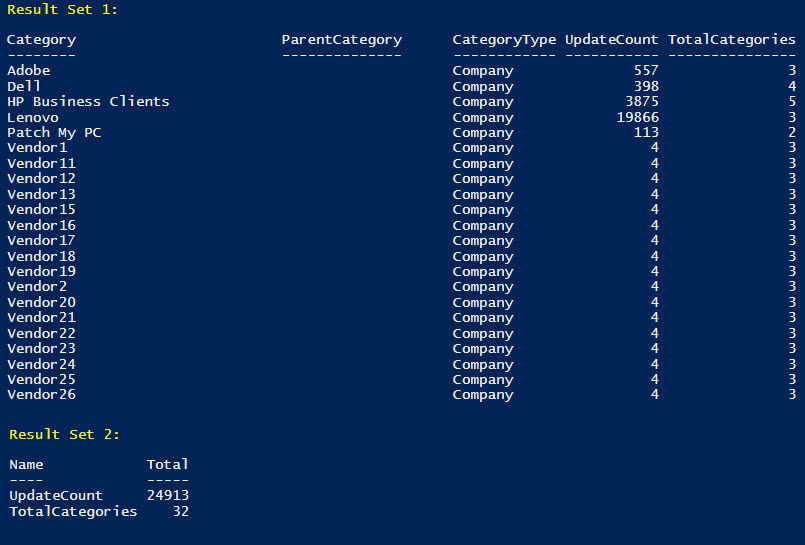The height and width of the screenshot is (545, 805).
Task: Select the 'Result Set 2:' heading text
Action: 64,434
